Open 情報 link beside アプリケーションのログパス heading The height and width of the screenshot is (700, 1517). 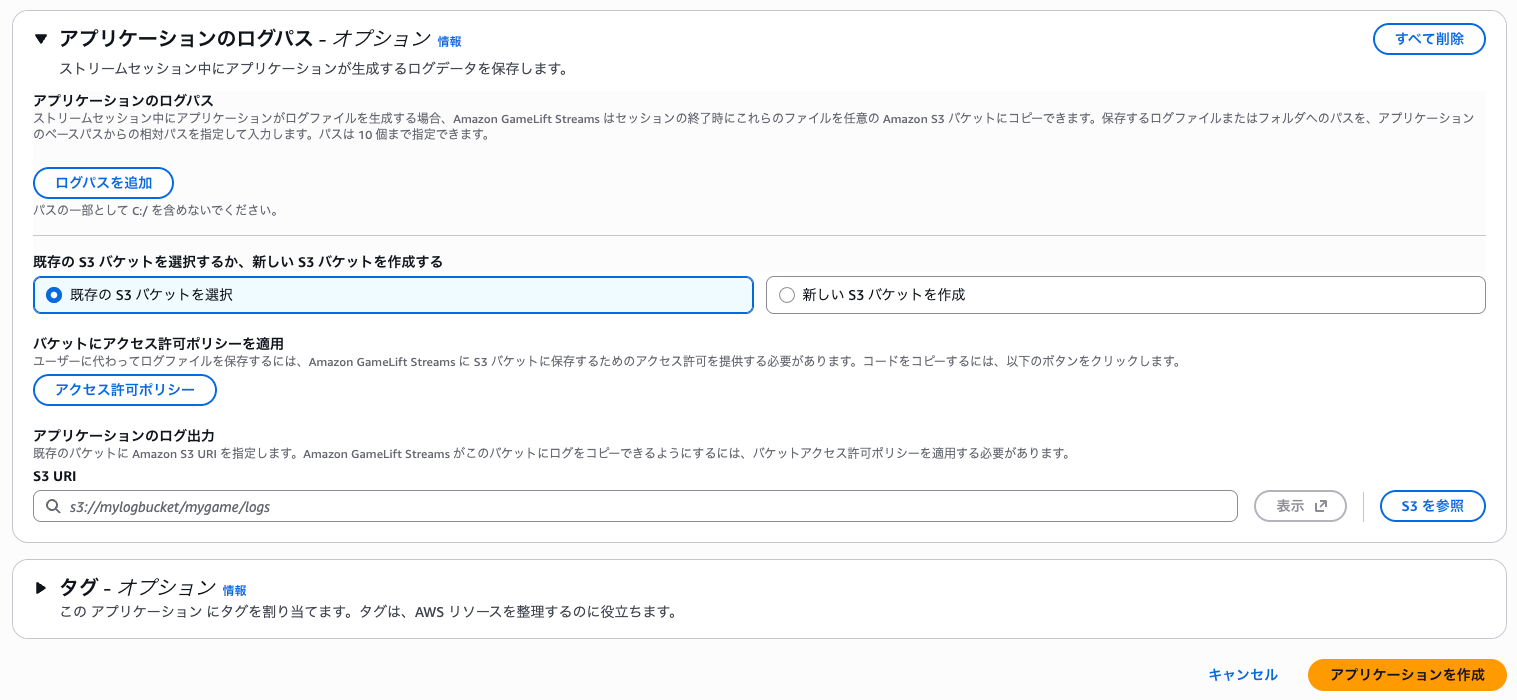(449, 42)
